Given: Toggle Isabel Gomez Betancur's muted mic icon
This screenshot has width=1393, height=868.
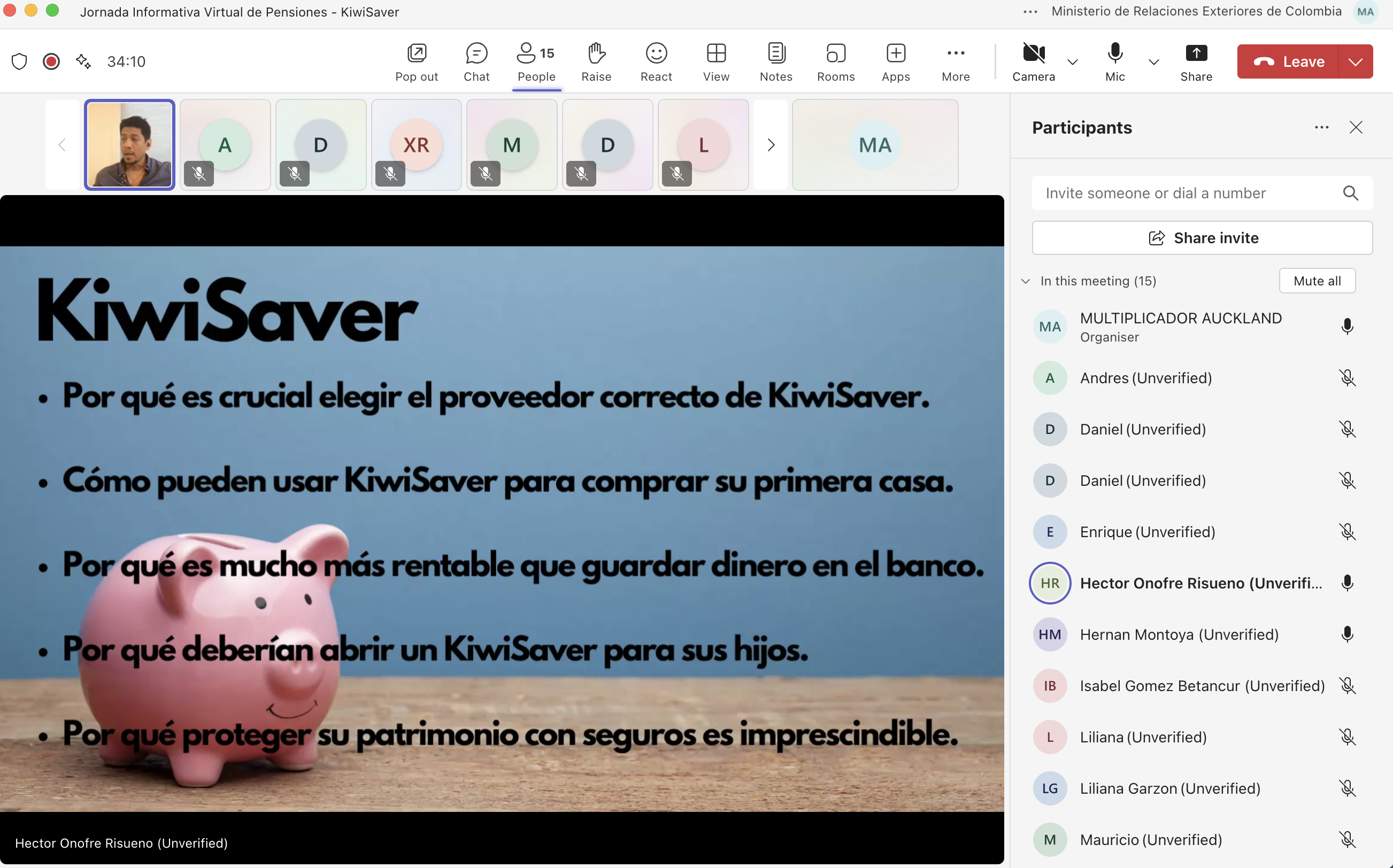Looking at the screenshot, I should pyautogui.click(x=1347, y=685).
